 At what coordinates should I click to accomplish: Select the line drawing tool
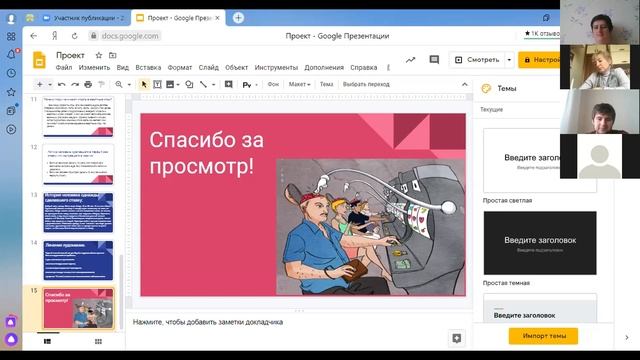coord(203,84)
